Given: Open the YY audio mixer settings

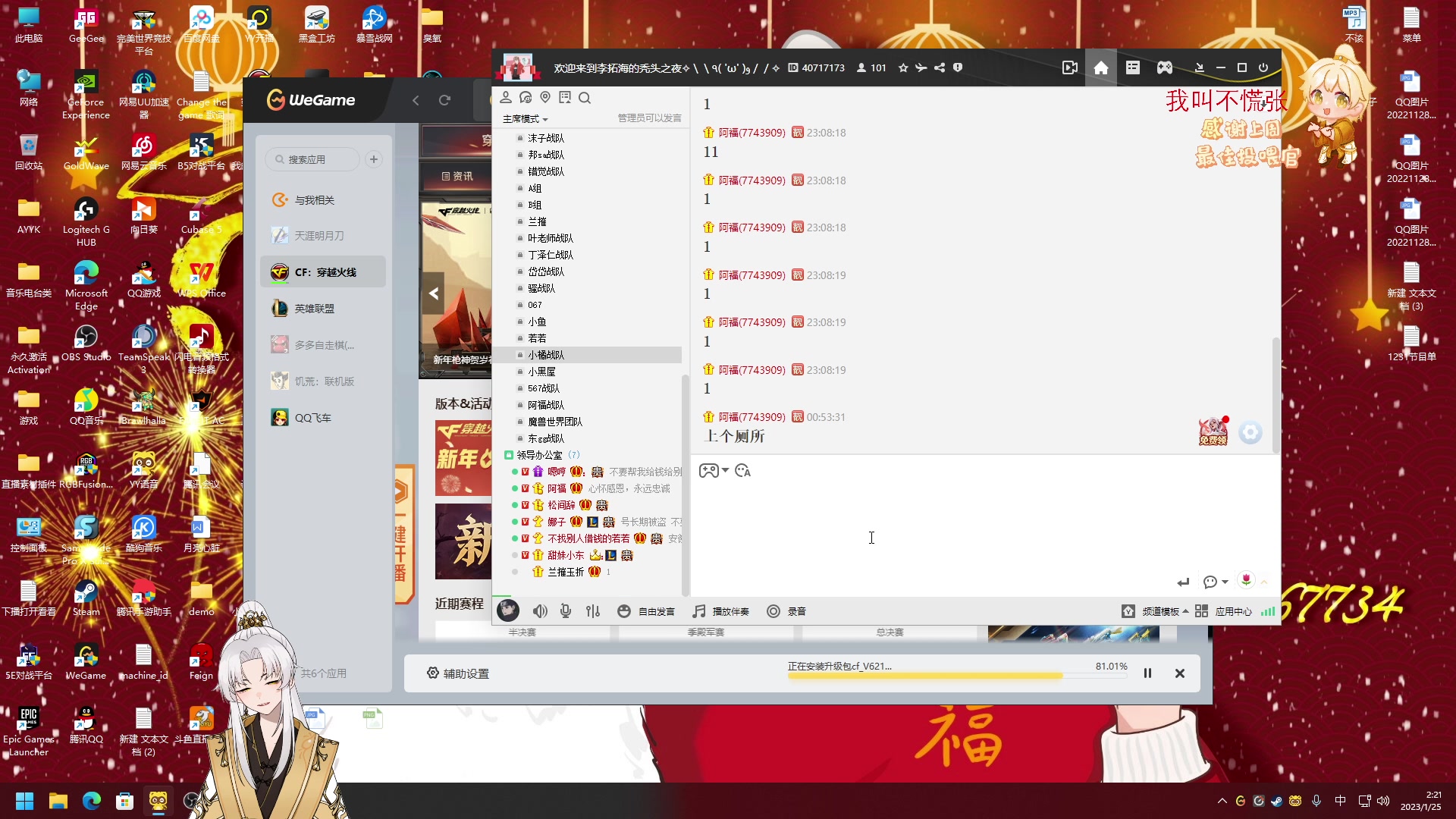Looking at the screenshot, I should click(593, 611).
